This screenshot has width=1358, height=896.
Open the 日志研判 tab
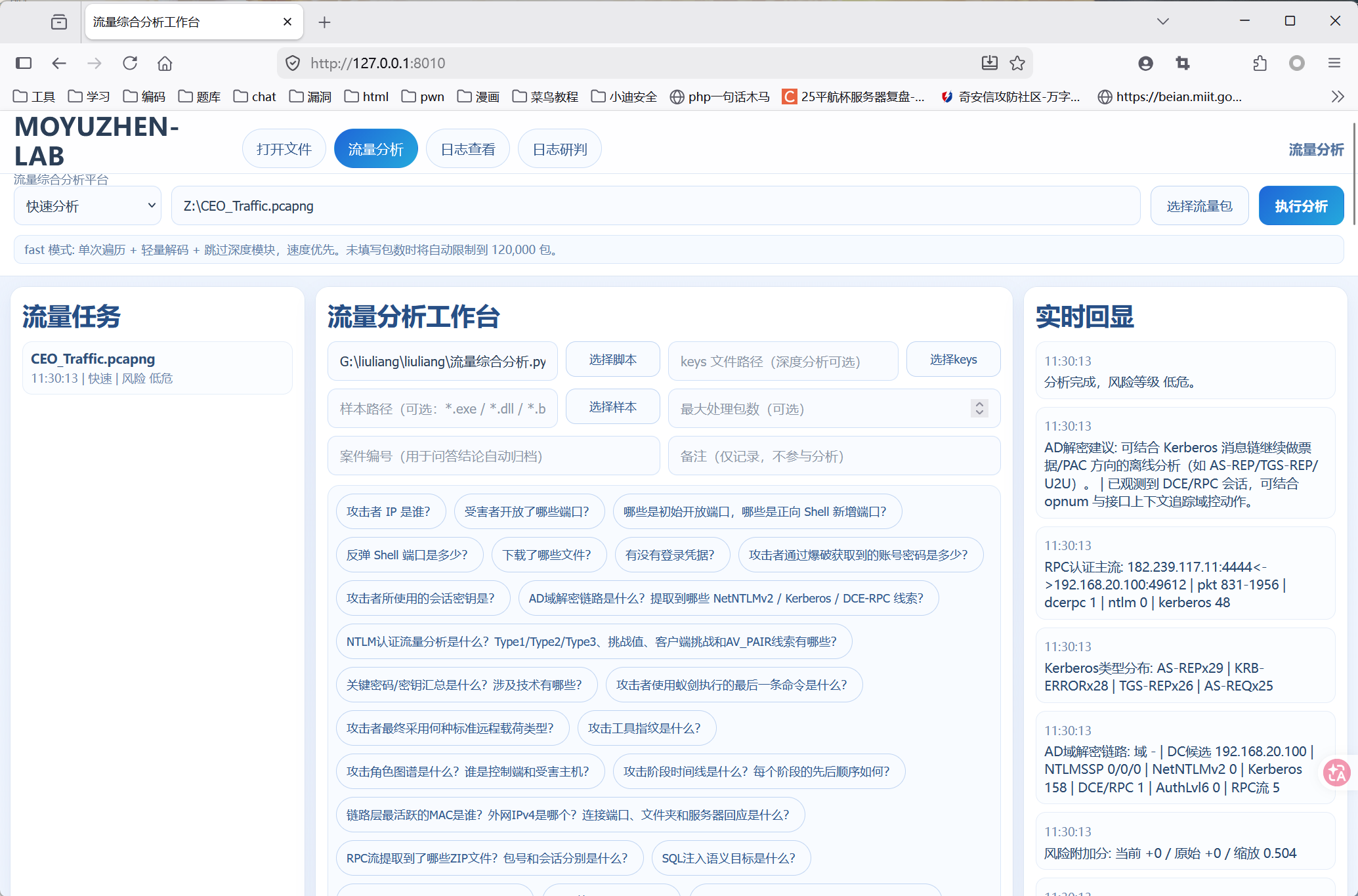(x=559, y=149)
